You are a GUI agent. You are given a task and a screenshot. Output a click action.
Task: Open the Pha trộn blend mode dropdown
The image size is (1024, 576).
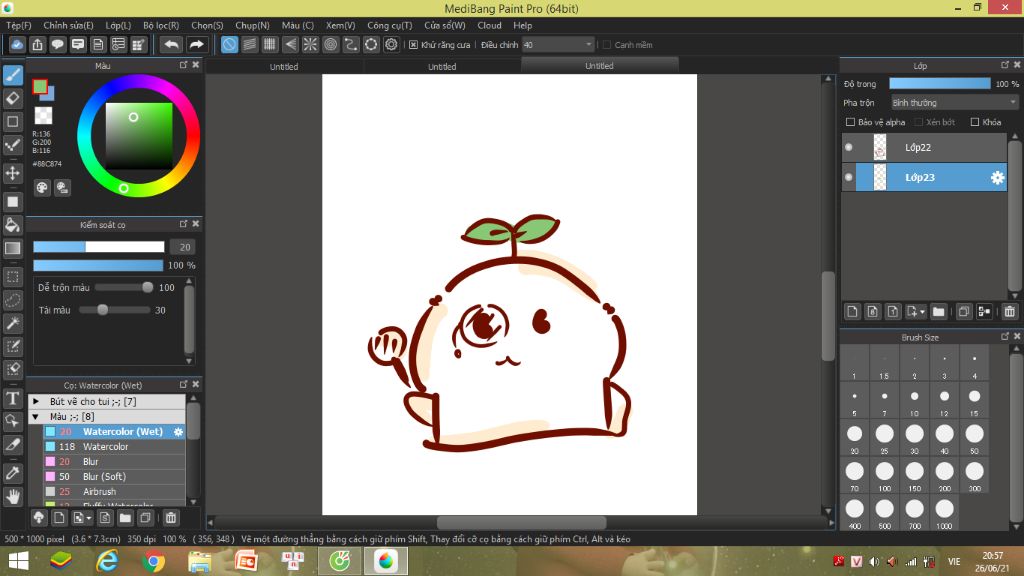click(955, 103)
